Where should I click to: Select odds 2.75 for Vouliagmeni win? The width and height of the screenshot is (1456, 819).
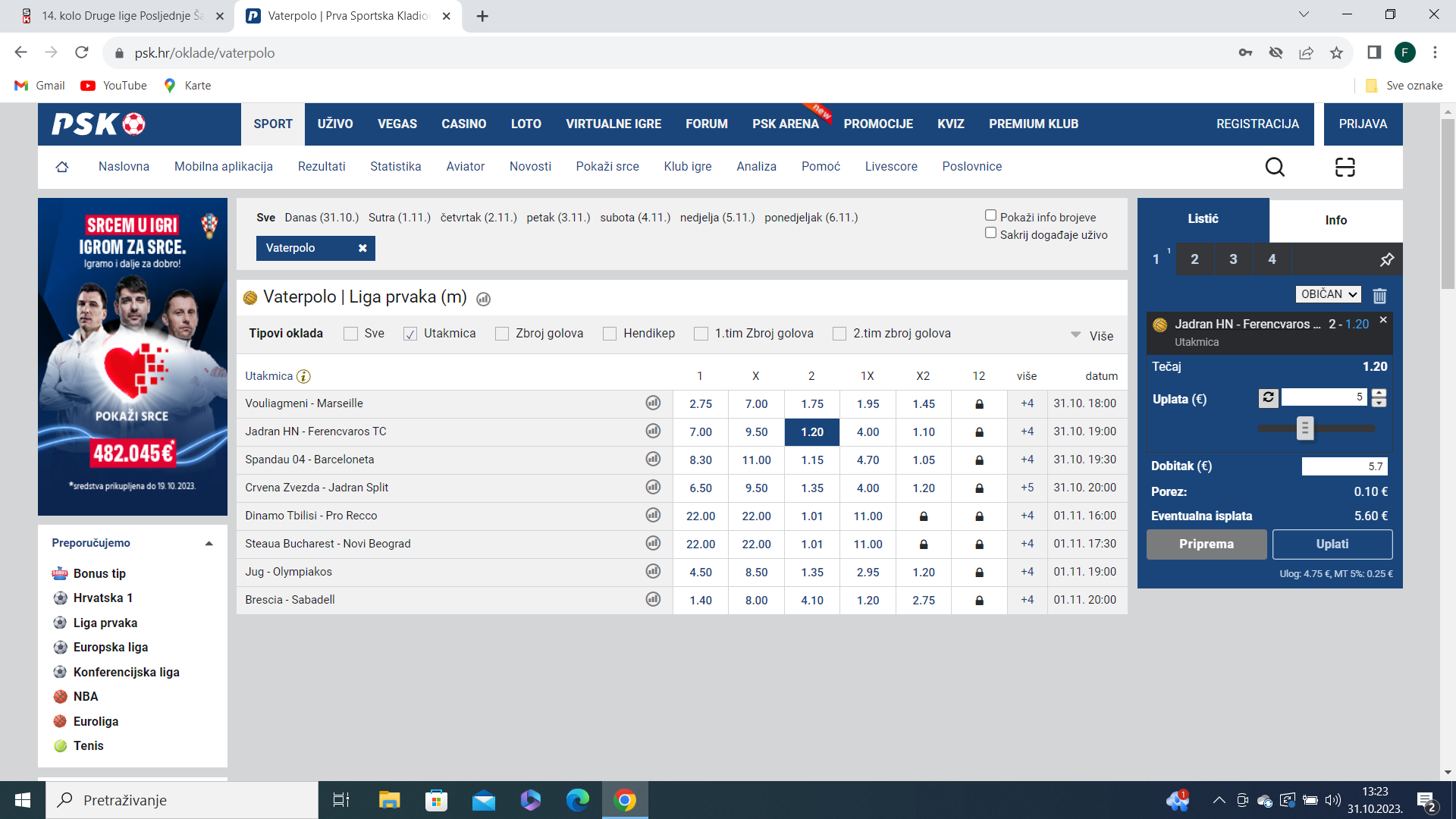(701, 403)
